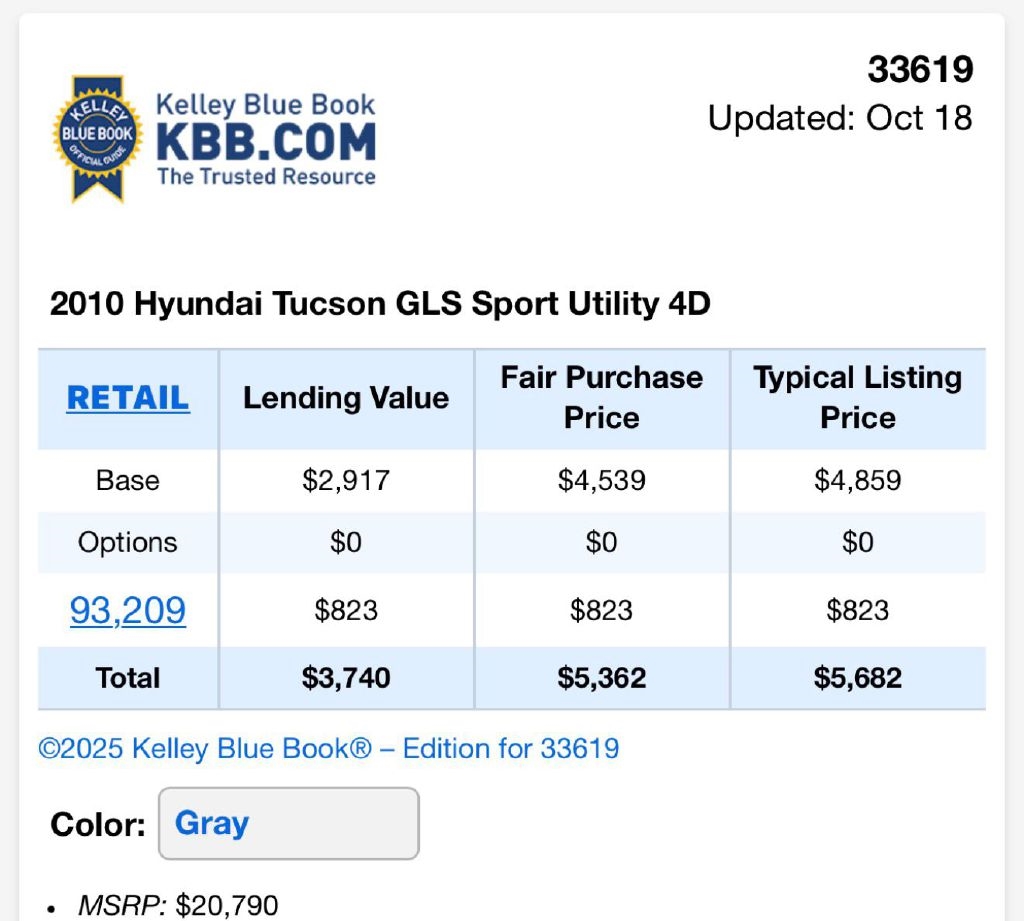The image size is (1024, 921).
Task: Click the $3,740 total lending value
Action: point(346,677)
